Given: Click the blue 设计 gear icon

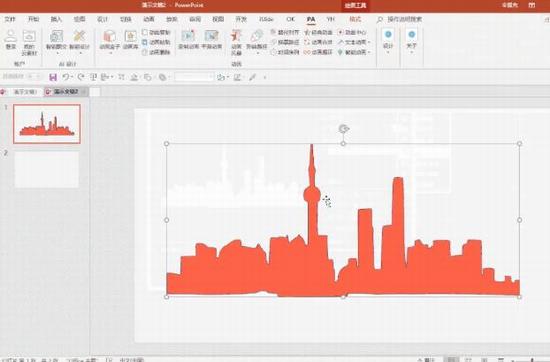Looking at the screenshot, I should (x=388, y=34).
